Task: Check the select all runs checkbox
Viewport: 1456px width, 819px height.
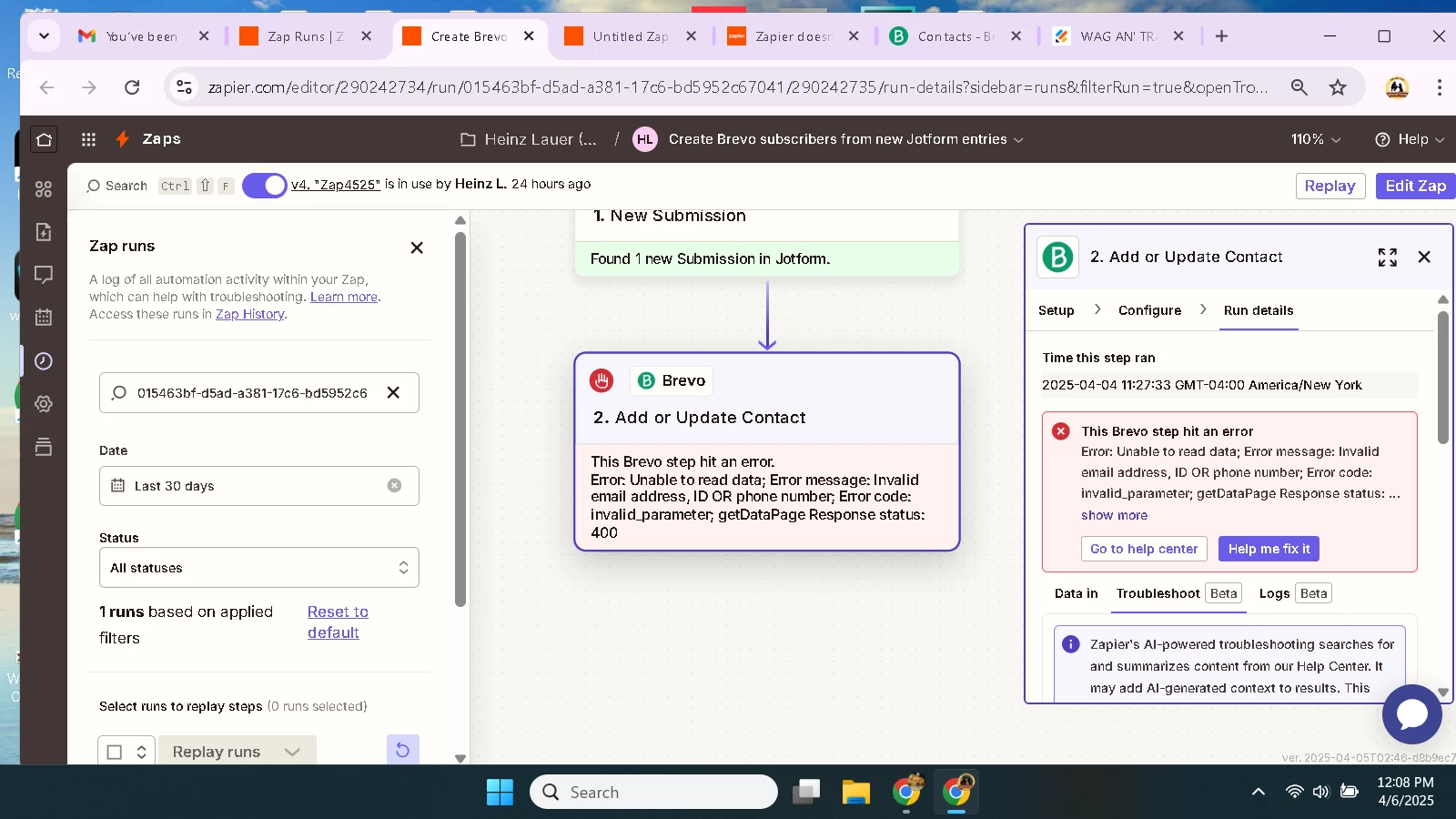Action: coord(115,752)
